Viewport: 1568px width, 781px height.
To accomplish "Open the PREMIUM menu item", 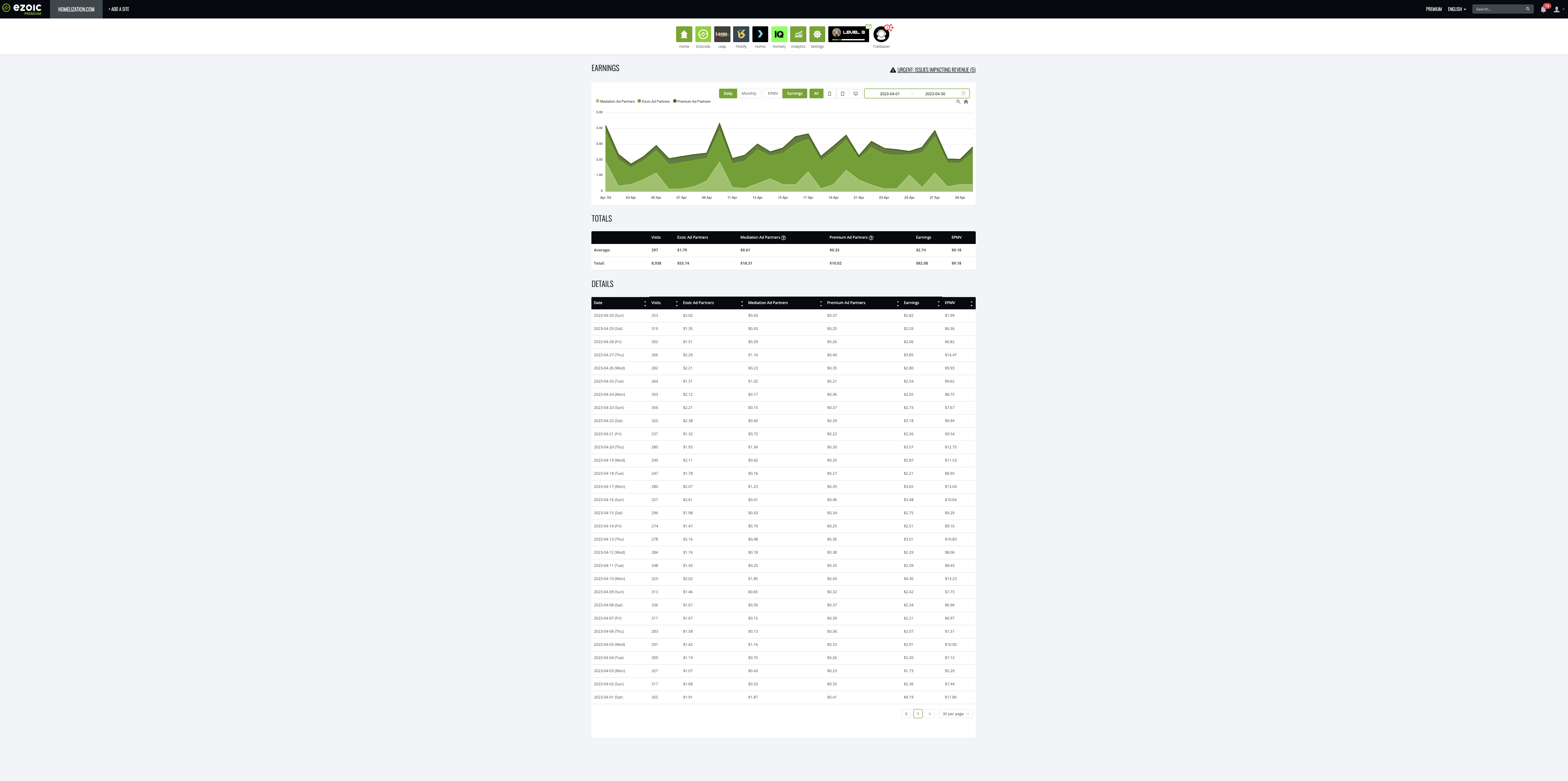I will pyautogui.click(x=1433, y=9).
